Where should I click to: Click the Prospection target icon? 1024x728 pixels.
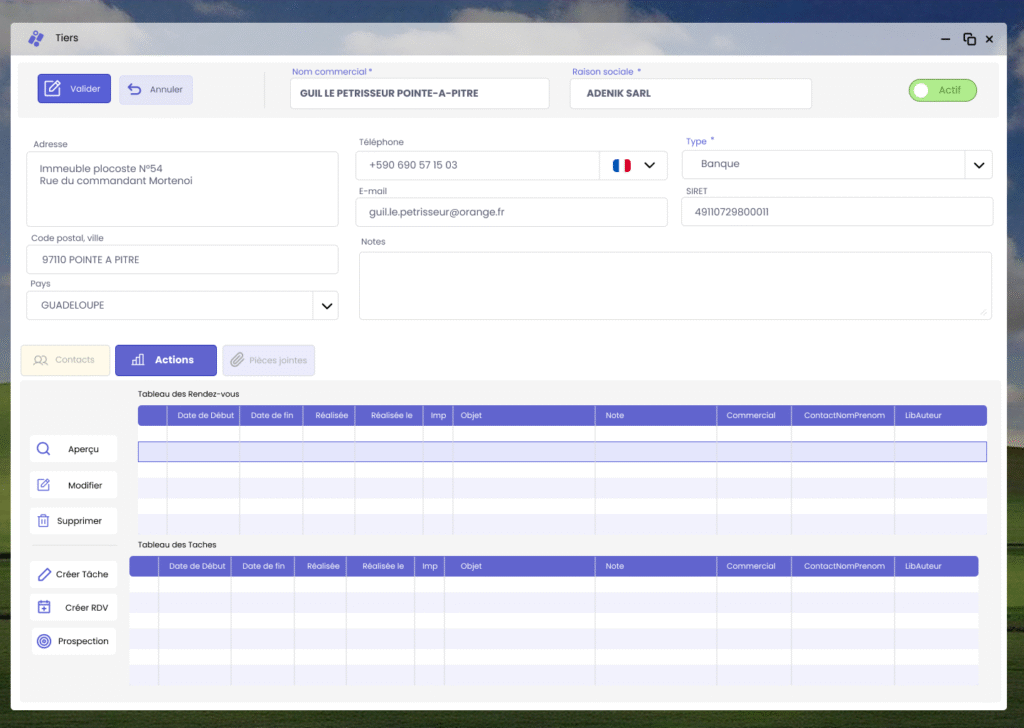click(x=44, y=641)
